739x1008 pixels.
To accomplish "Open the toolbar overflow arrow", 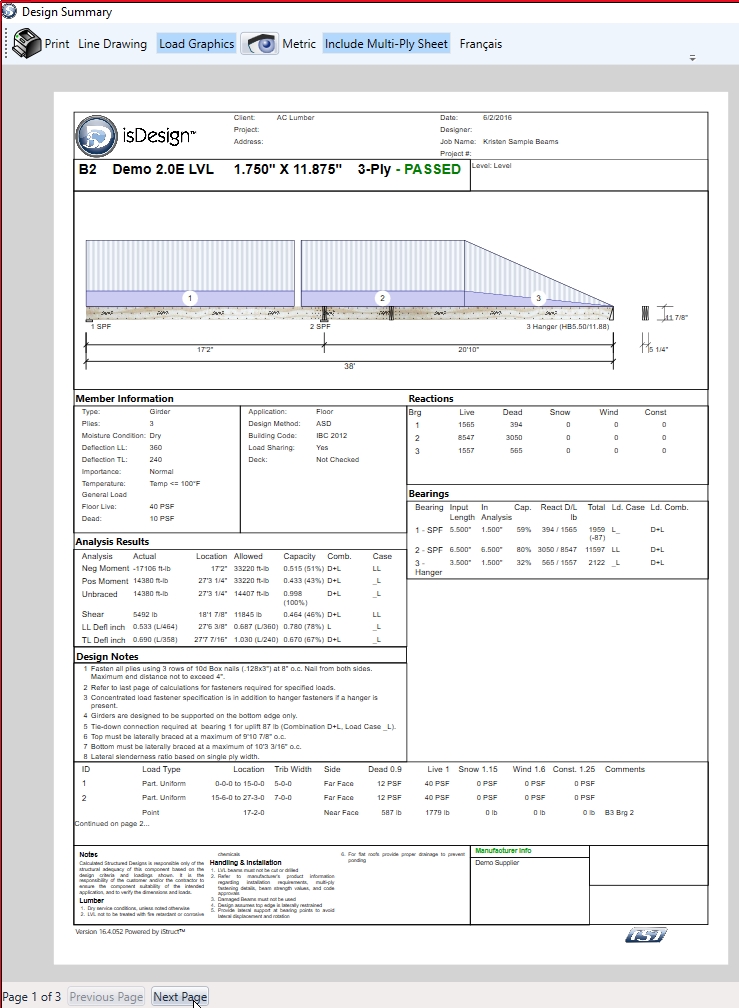I will coord(692,58).
